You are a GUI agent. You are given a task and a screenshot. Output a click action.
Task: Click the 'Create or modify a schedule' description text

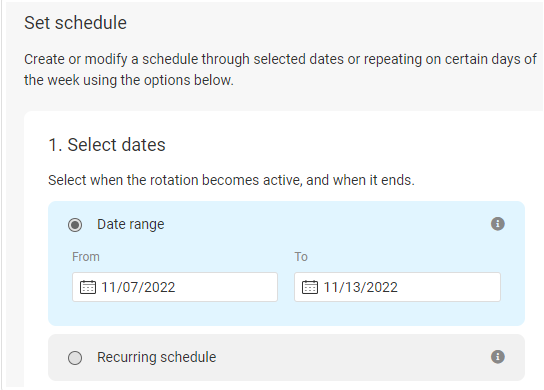(x=280, y=69)
